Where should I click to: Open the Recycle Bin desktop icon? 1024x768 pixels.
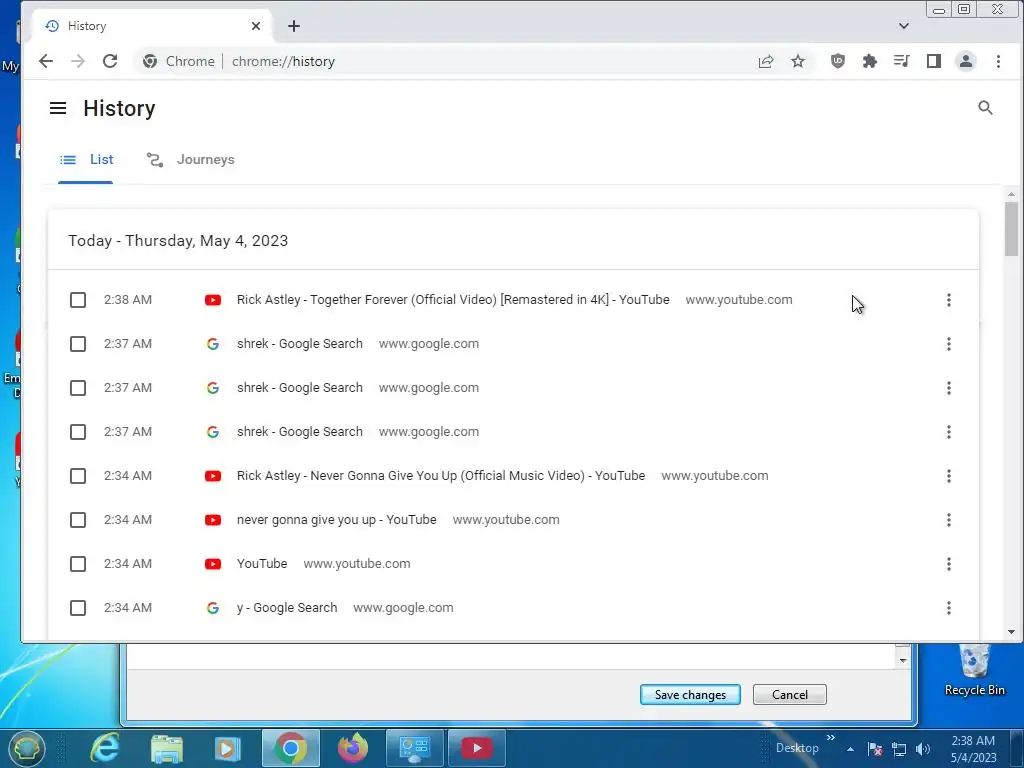974,669
